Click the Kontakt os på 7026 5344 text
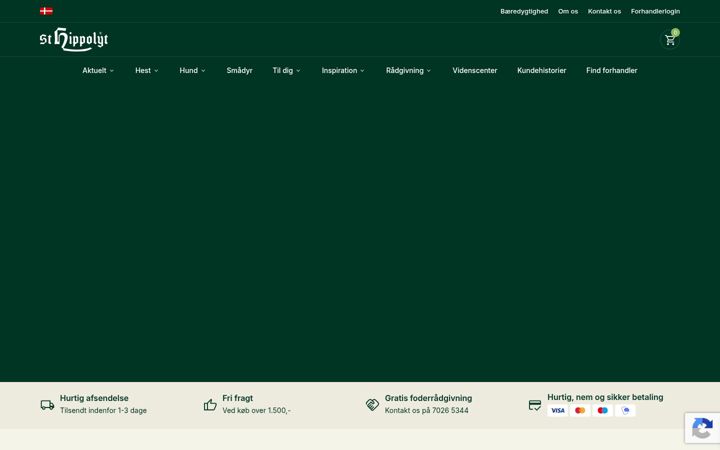The height and width of the screenshot is (450, 720). coord(427,411)
